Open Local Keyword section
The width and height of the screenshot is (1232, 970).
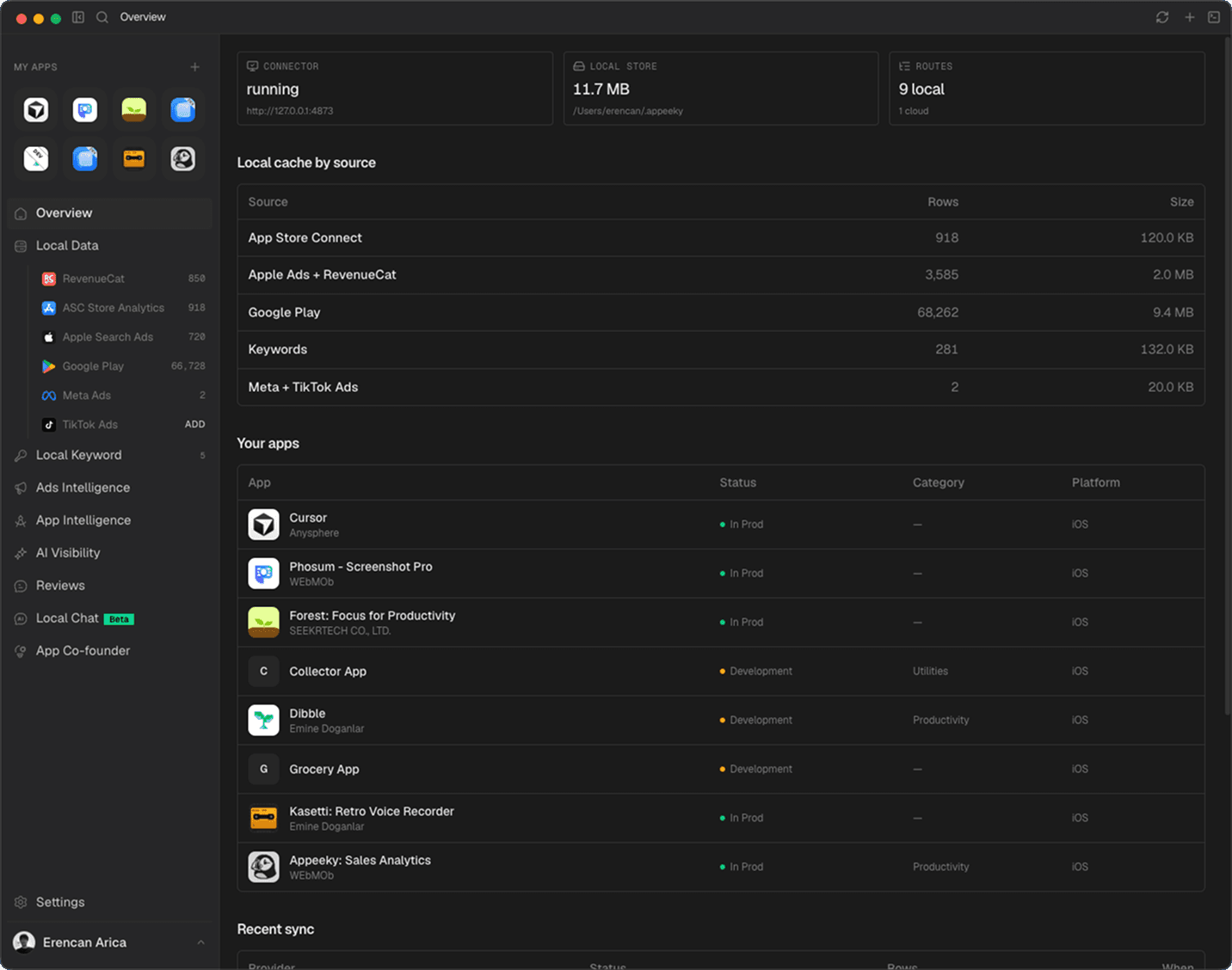coord(110,455)
